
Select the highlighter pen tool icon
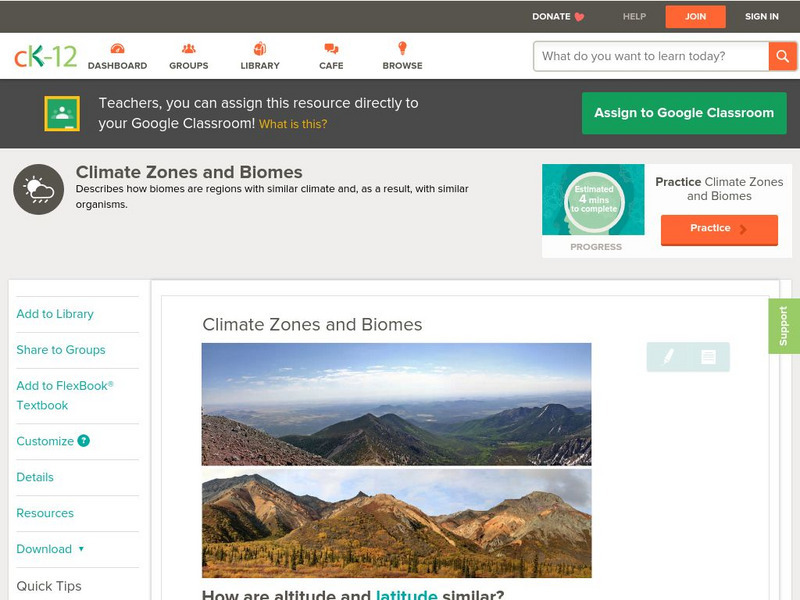point(668,357)
